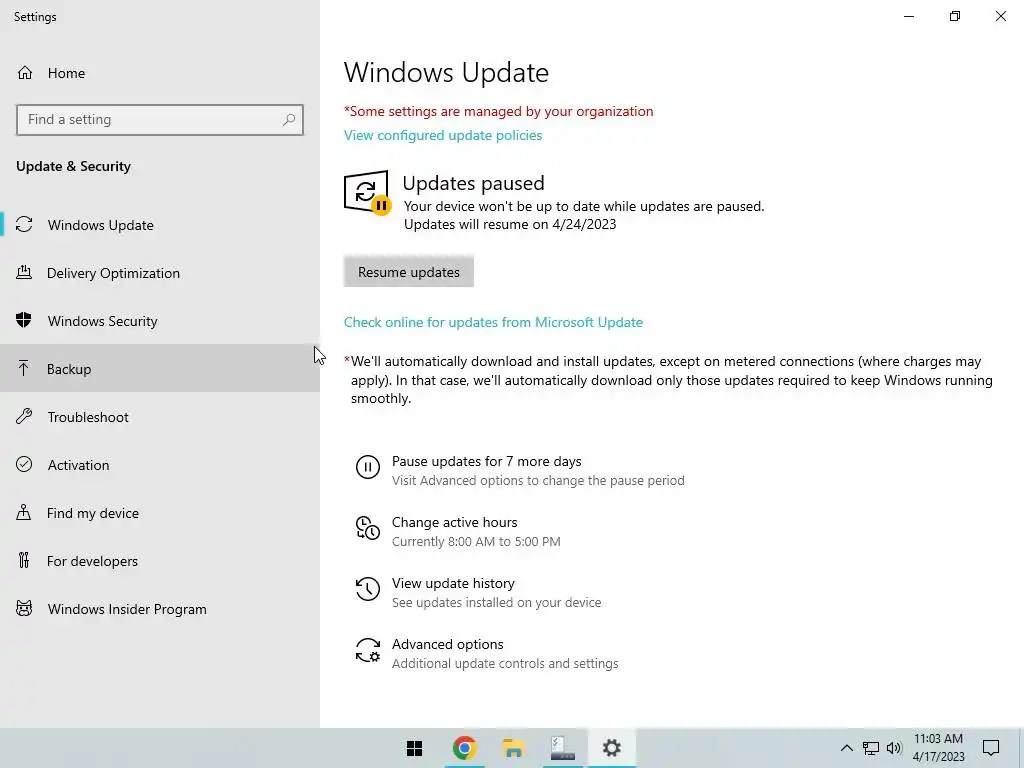Select Windows Update in the sidebar
This screenshot has height=768, width=1024.
(x=160, y=225)
